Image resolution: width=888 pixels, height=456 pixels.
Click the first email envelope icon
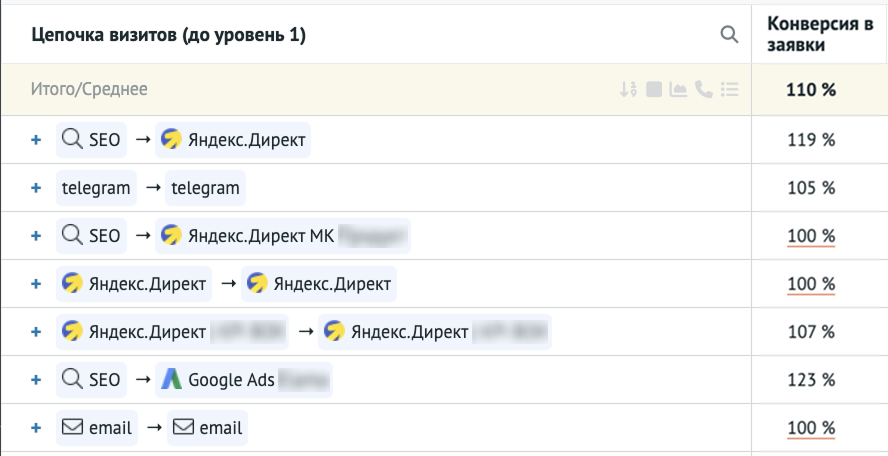tap(72, 428)
